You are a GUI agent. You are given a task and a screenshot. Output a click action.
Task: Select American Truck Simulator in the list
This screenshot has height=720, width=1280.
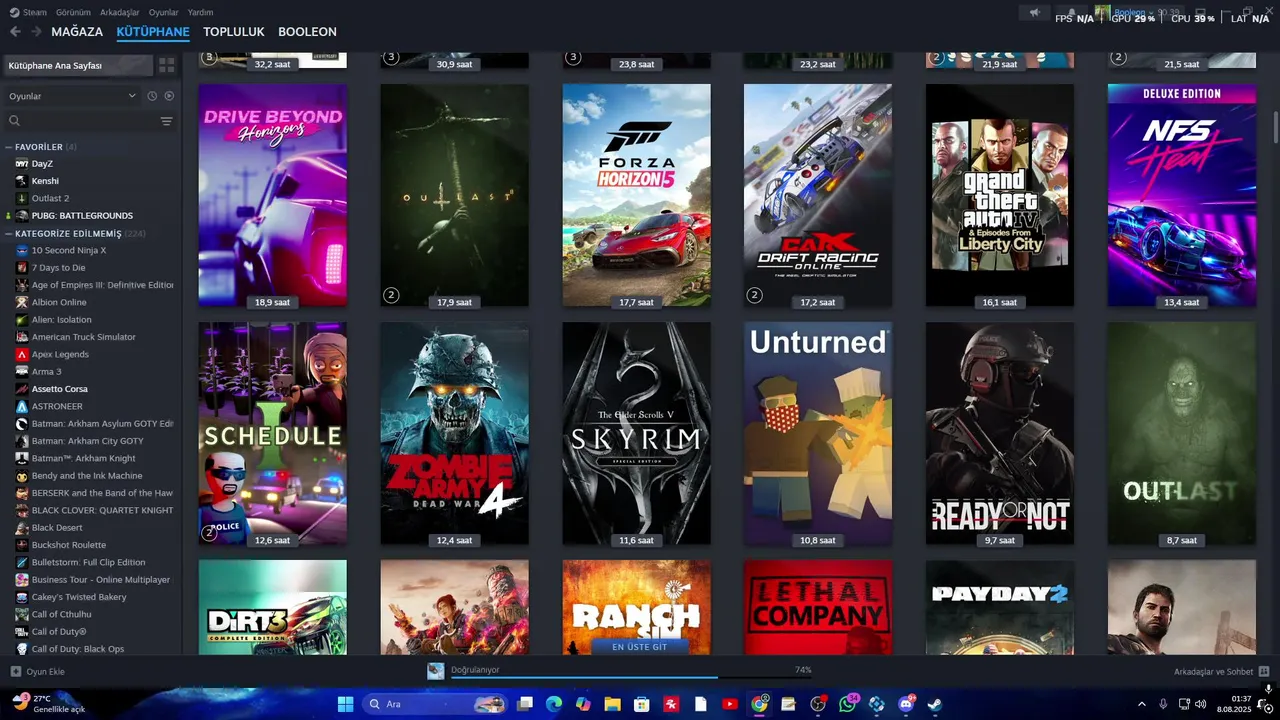click(x=84, y=337)
